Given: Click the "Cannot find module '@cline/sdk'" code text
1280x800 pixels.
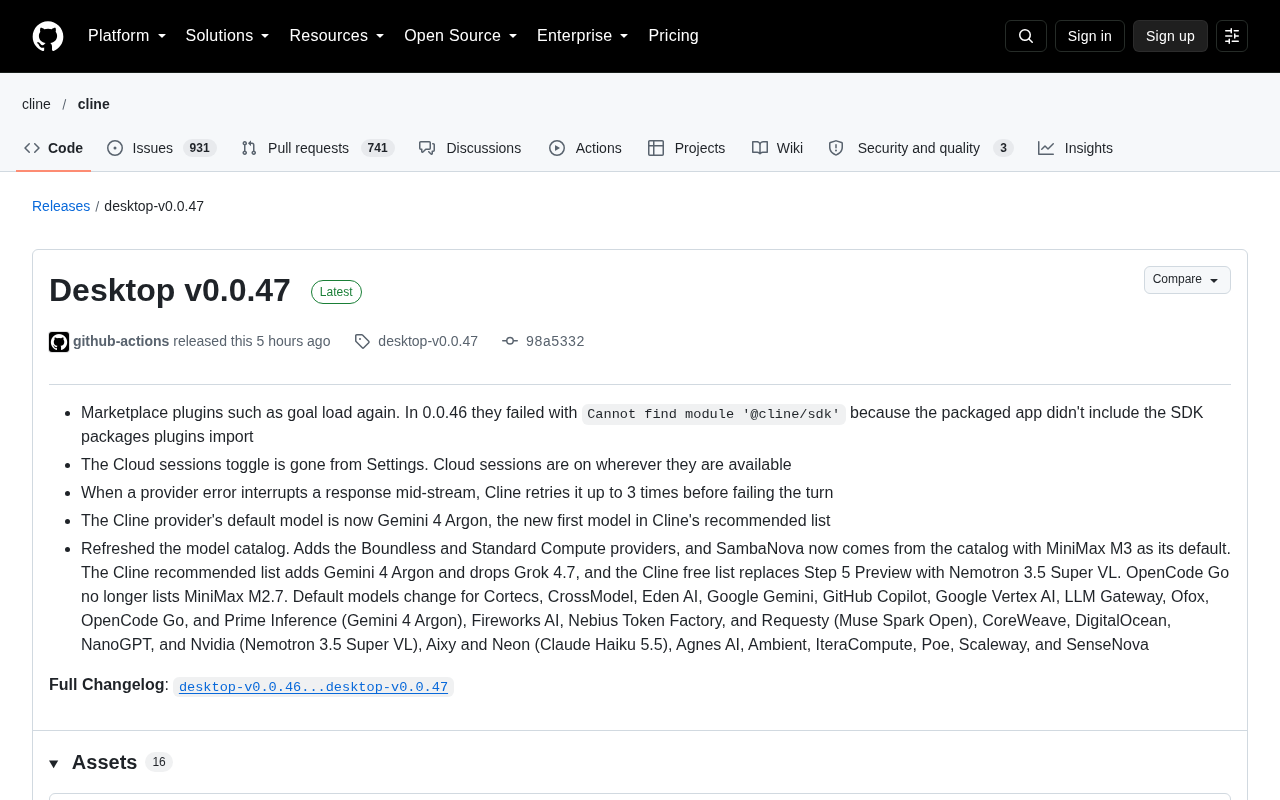Looking at the screenshot, I should (713, 414).
